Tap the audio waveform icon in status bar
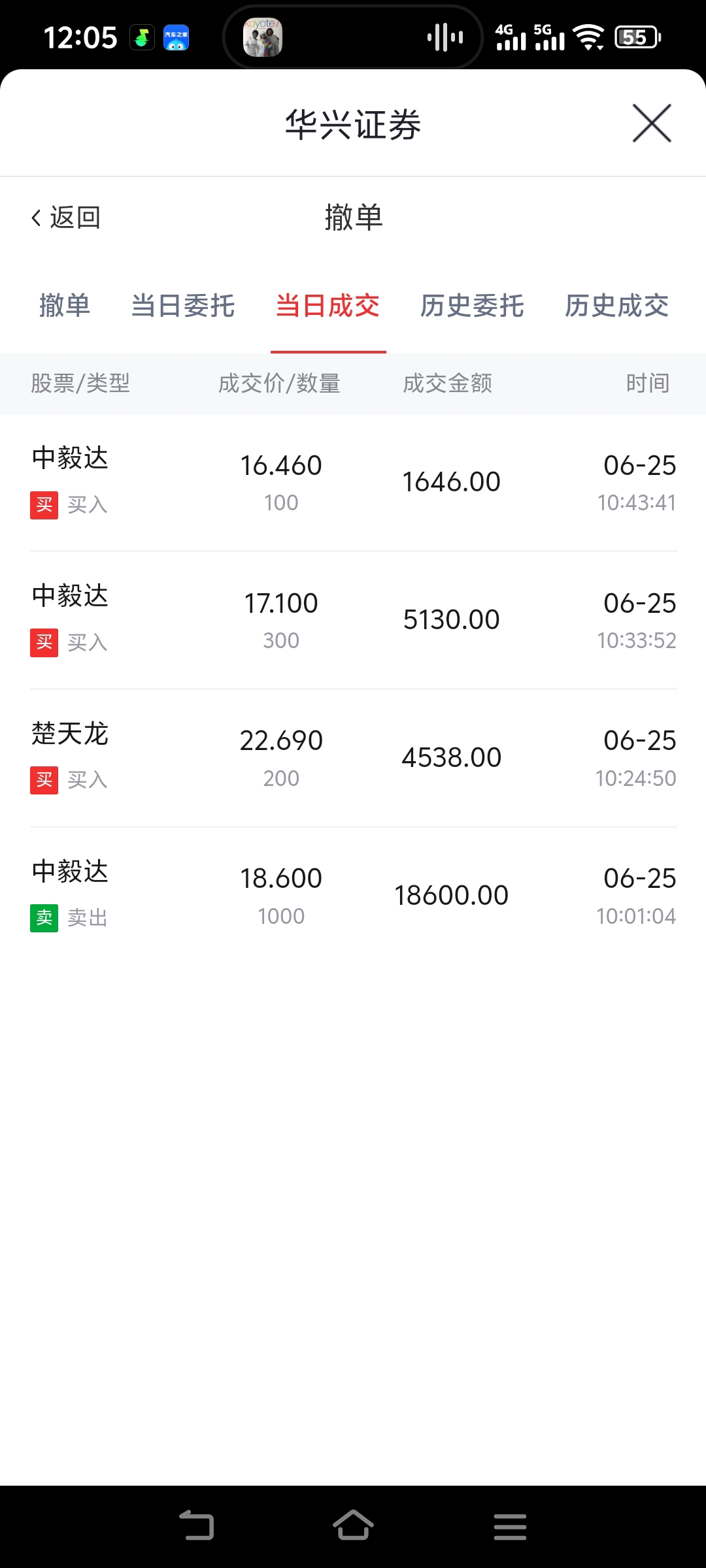This screenshot has width=706, height=1568. (x=445, y=37)
